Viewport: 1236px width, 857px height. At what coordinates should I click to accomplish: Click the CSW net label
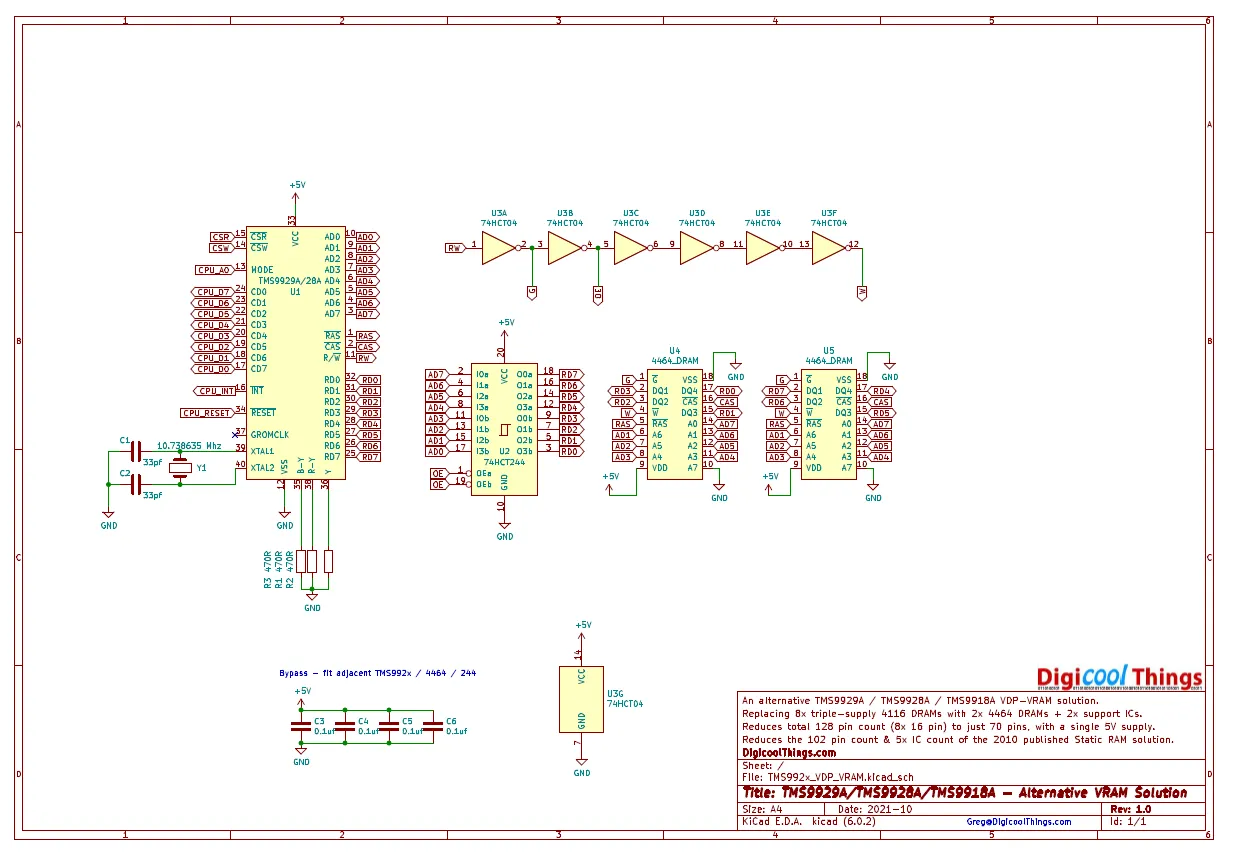pos(220,248)
